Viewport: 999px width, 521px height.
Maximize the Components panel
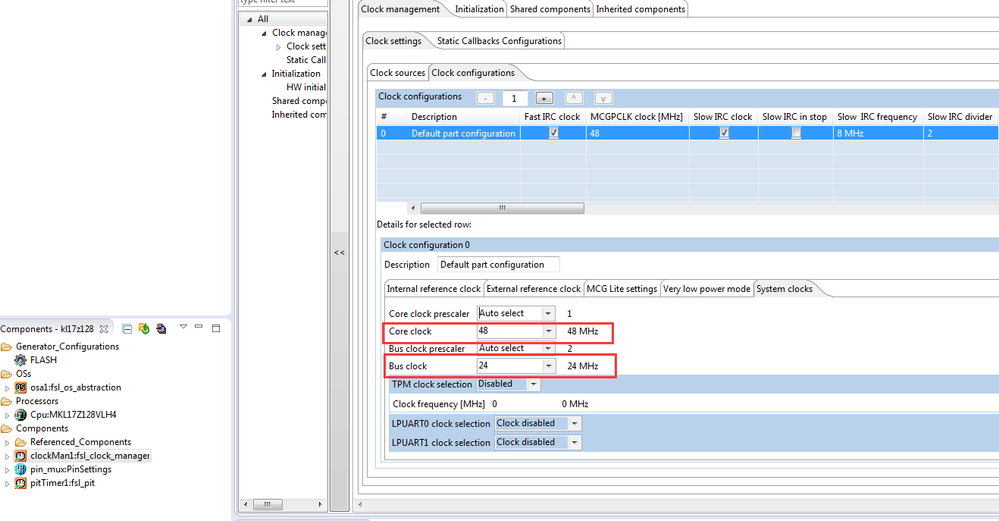tap(216, 328)
